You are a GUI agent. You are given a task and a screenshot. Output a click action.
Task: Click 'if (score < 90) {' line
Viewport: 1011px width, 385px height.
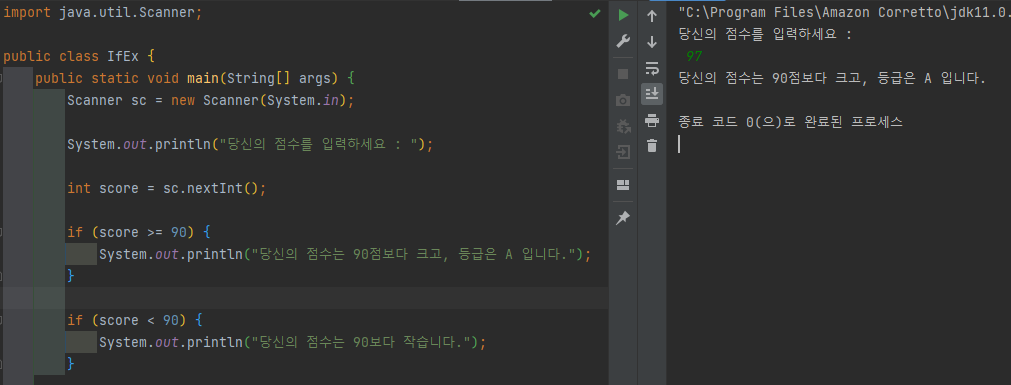[135, 320]
